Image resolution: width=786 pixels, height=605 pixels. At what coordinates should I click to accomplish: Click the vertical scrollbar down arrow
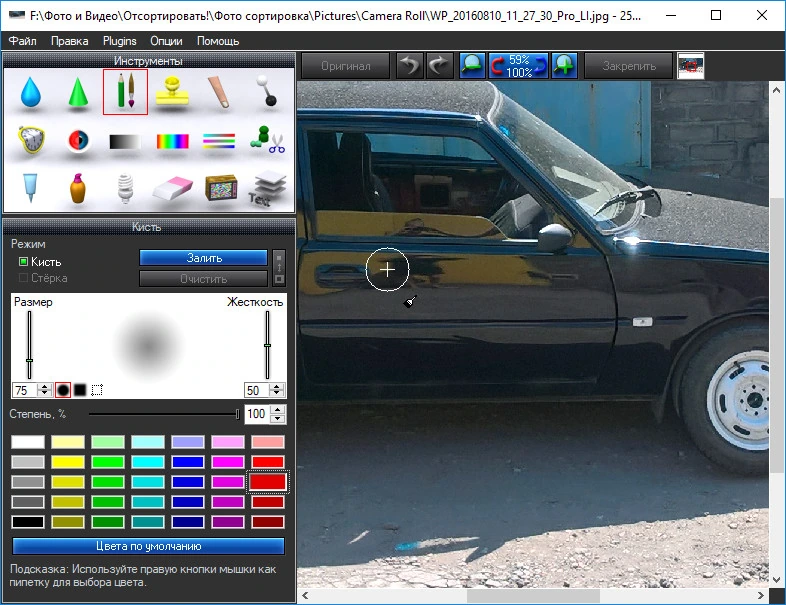point(776,580)
